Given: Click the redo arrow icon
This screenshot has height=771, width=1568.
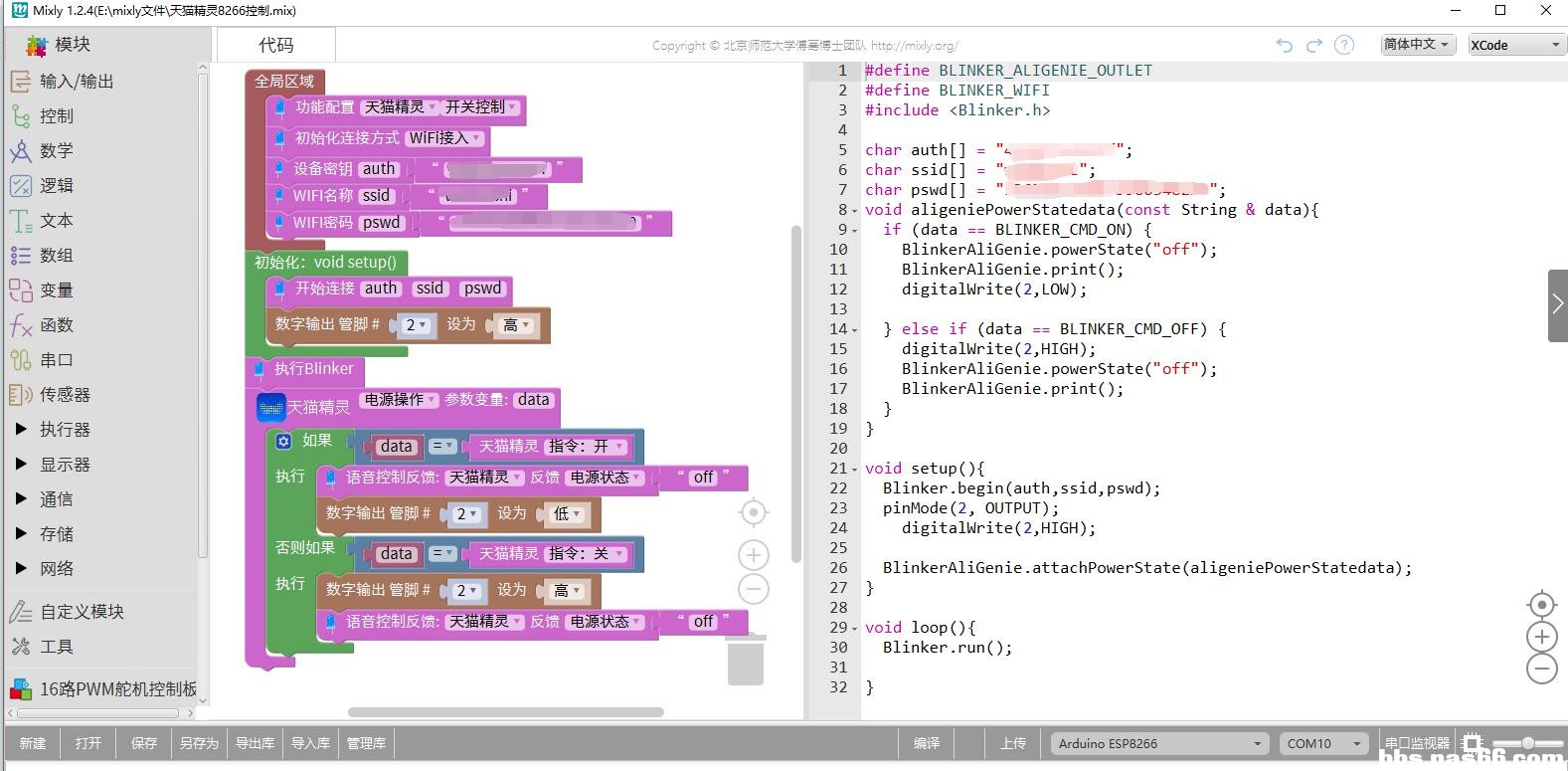Looking at the screenshot, I should coord(1314,46).
